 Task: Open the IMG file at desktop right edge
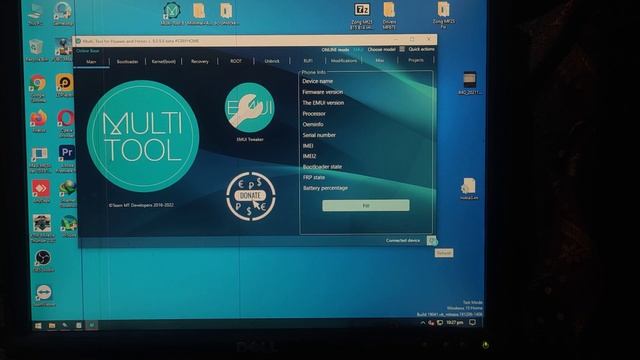coord(469,83)
